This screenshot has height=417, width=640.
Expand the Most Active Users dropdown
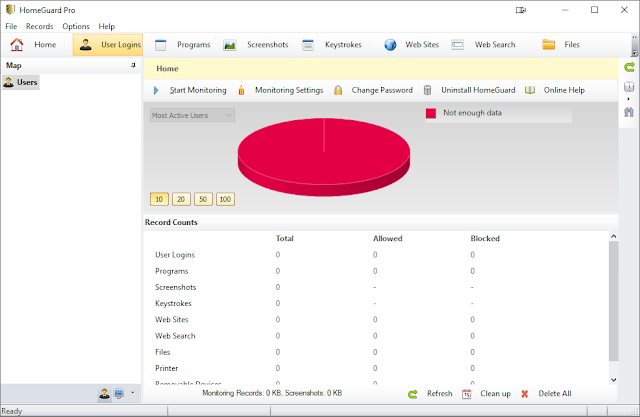point(192,115)
